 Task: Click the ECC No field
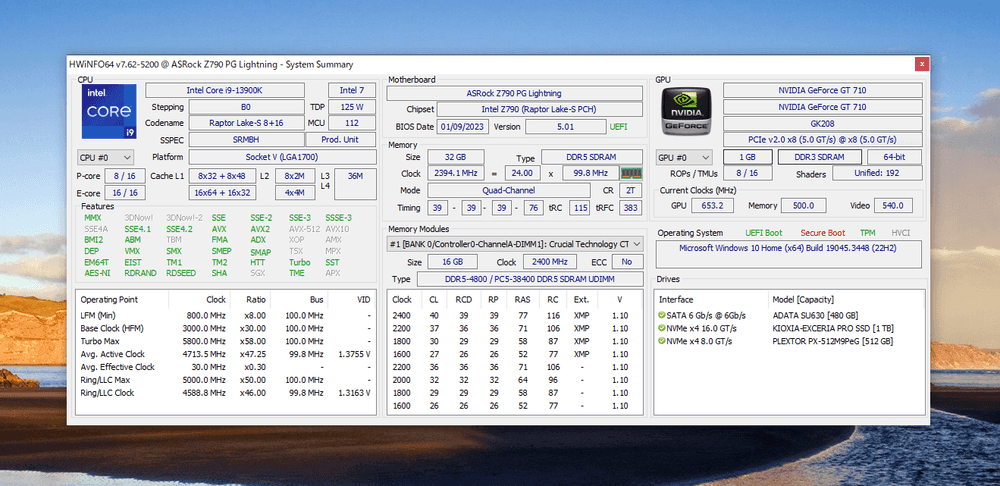pos(627,261)
